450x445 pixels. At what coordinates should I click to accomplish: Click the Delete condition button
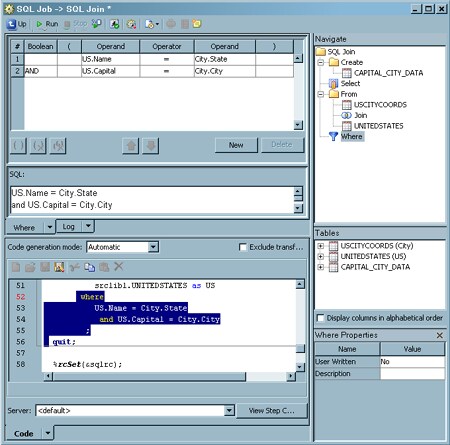pyautogui.click(x=282, y=145)
